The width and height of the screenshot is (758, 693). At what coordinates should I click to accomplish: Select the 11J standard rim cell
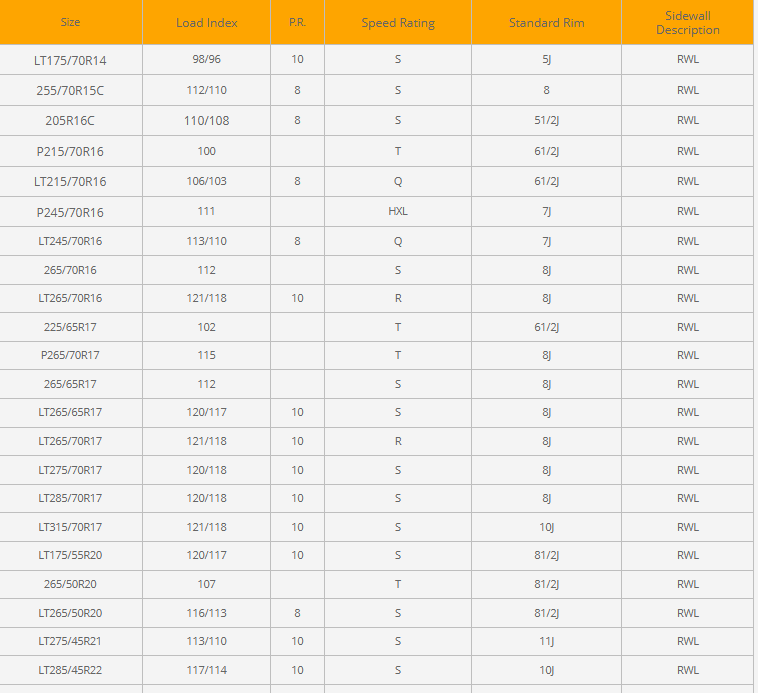[x=546, y=641]
